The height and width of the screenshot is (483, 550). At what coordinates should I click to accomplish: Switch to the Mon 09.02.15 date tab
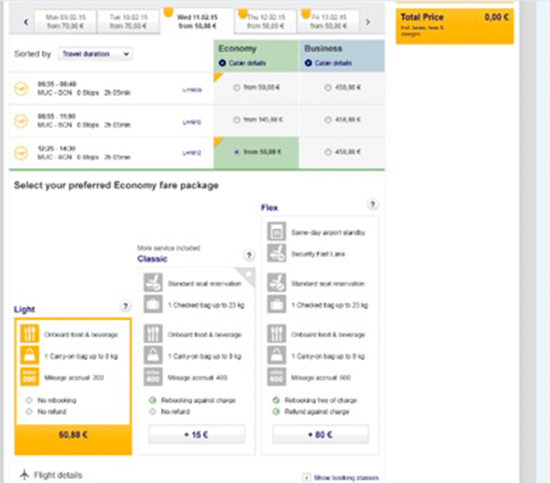click(x=65, y=21)
